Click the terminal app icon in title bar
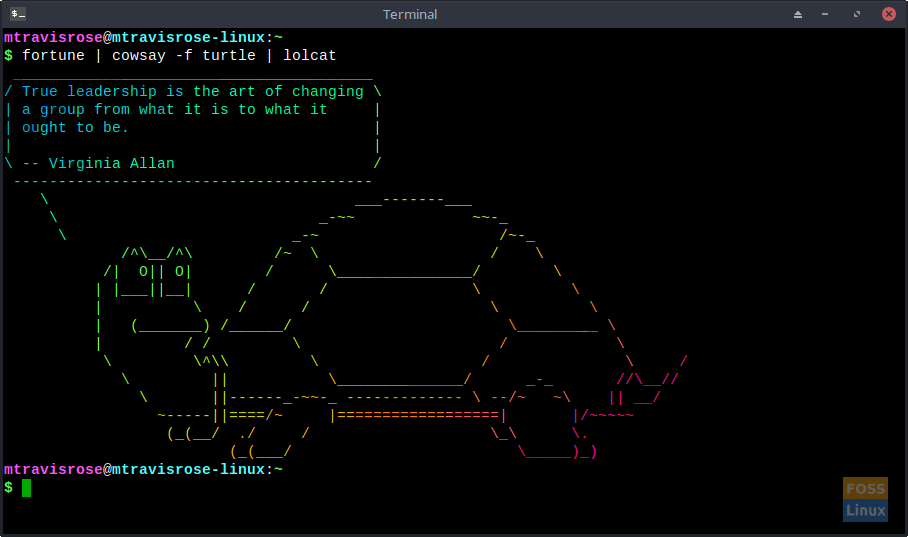The image size is (908, 537). [x=18, y=14]
